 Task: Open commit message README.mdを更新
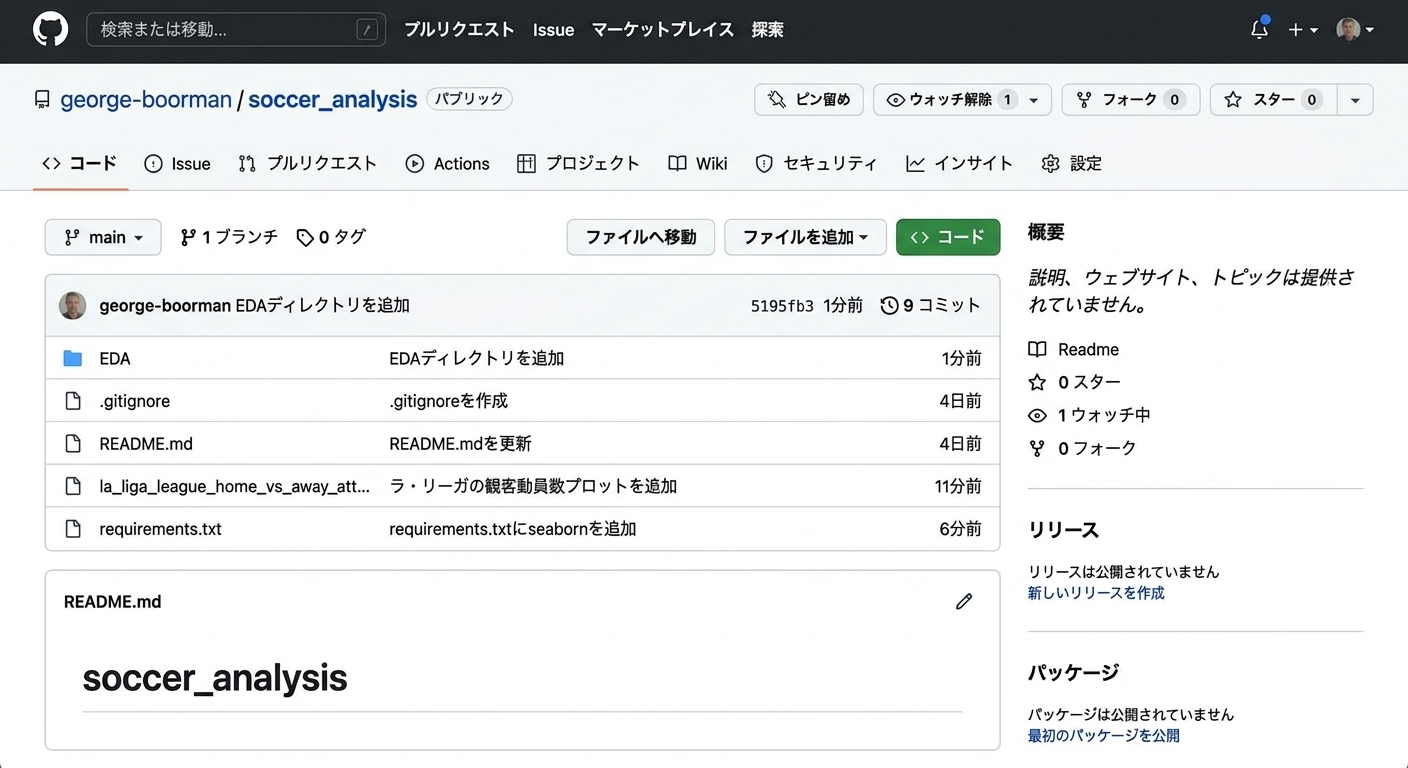pos(461,443)
